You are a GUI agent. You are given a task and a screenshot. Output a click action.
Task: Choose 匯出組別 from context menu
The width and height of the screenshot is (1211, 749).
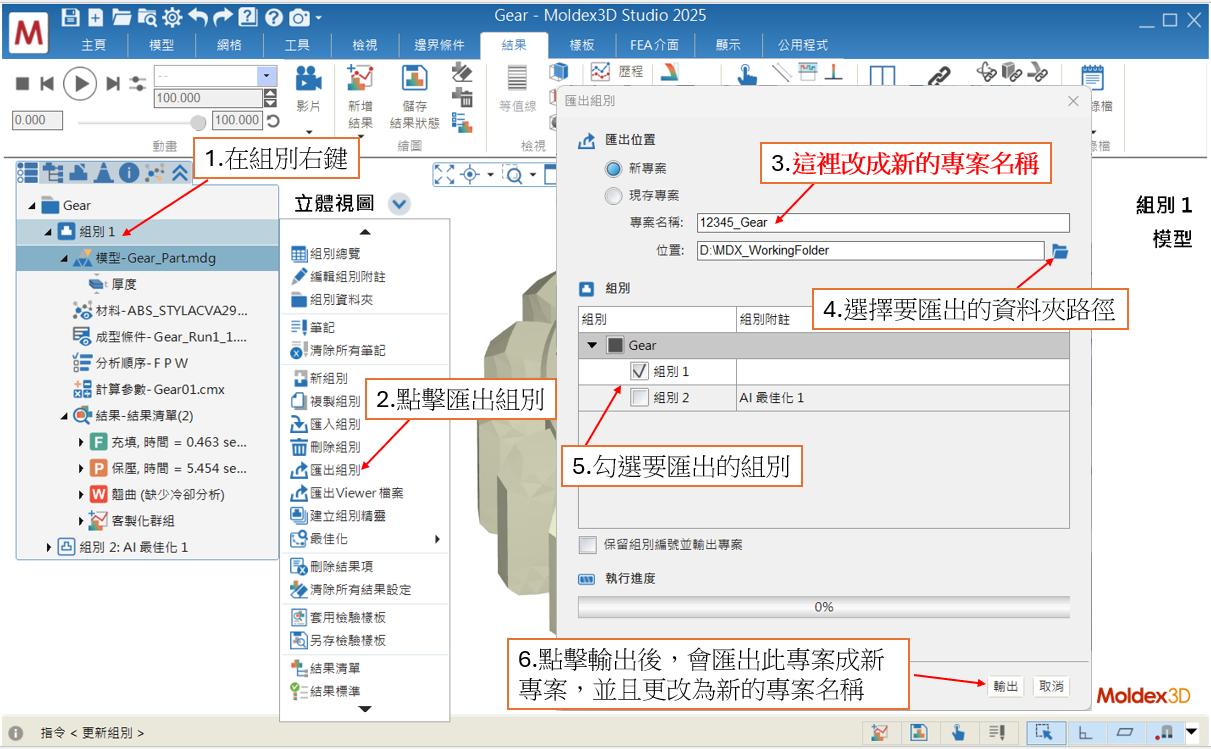click(334, 470)
